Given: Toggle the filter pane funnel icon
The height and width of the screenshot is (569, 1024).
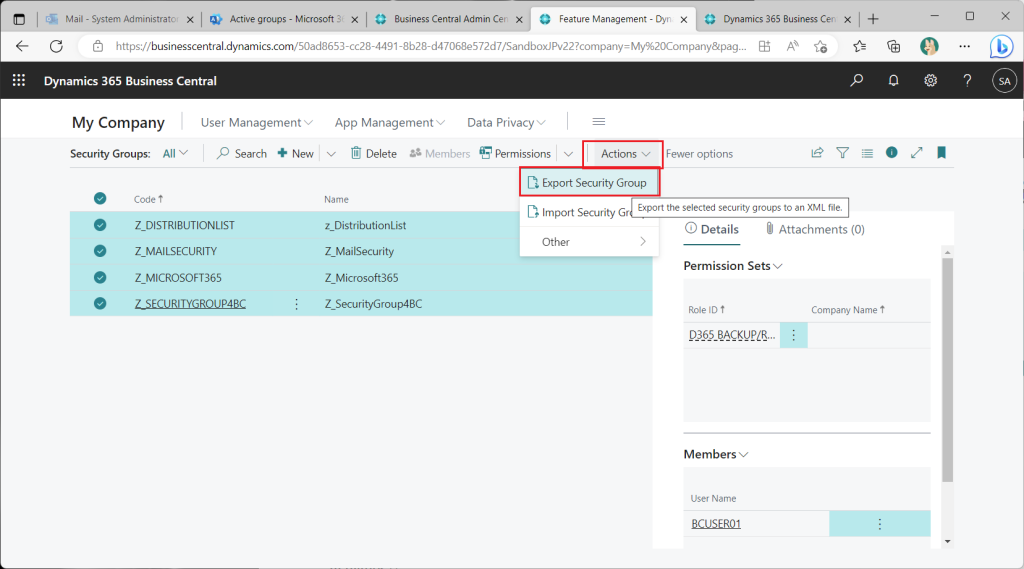Looking at the screenshot, I should point(842,153).
